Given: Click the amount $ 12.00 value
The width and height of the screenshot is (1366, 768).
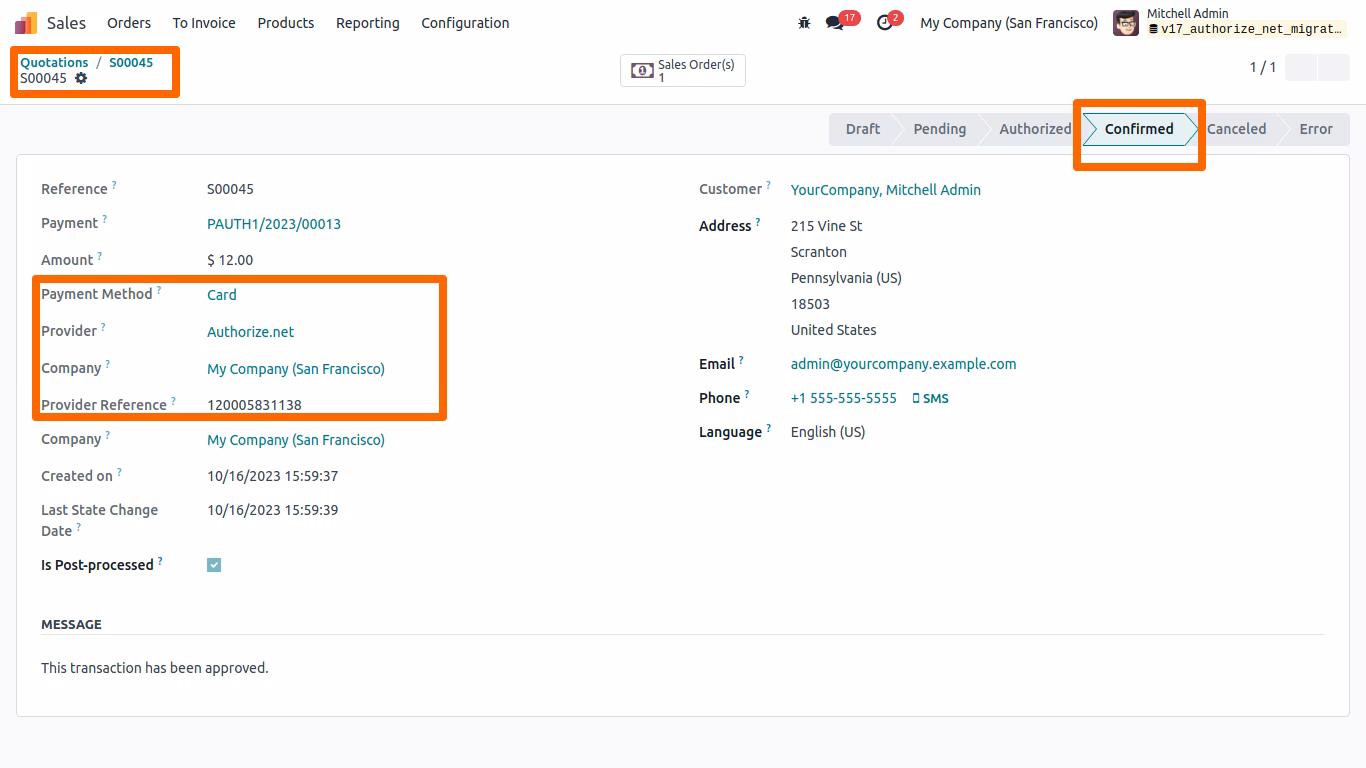Looking at the screenshot, I should (230, 260).
